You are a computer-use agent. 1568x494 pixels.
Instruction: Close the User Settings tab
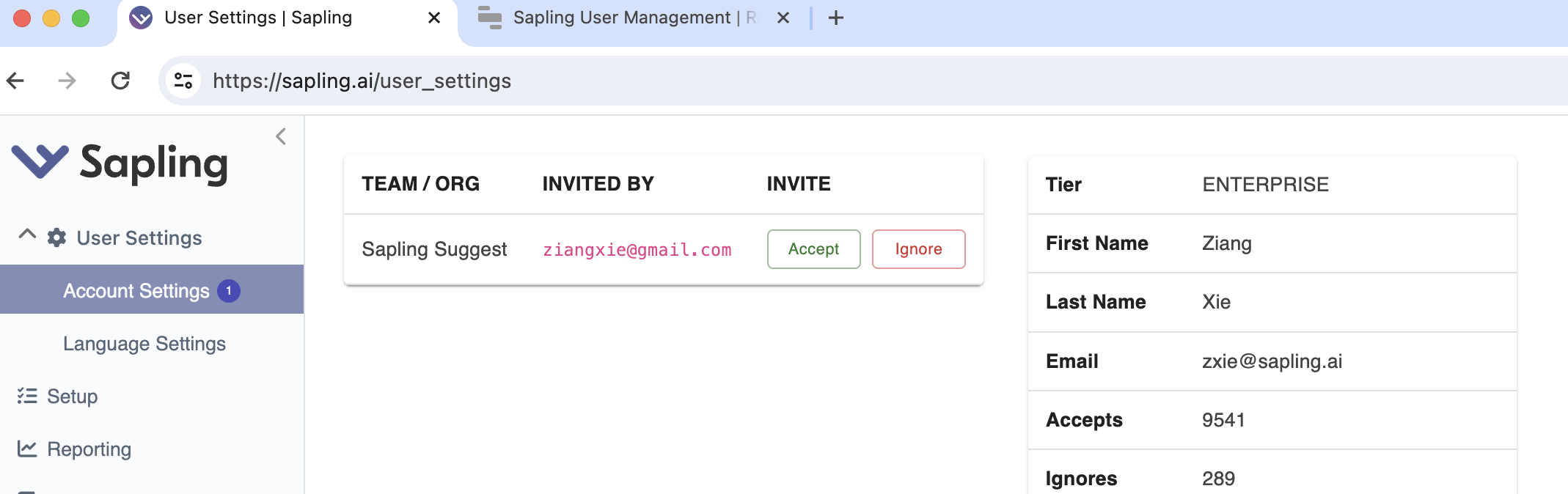(x=434, y=18)
